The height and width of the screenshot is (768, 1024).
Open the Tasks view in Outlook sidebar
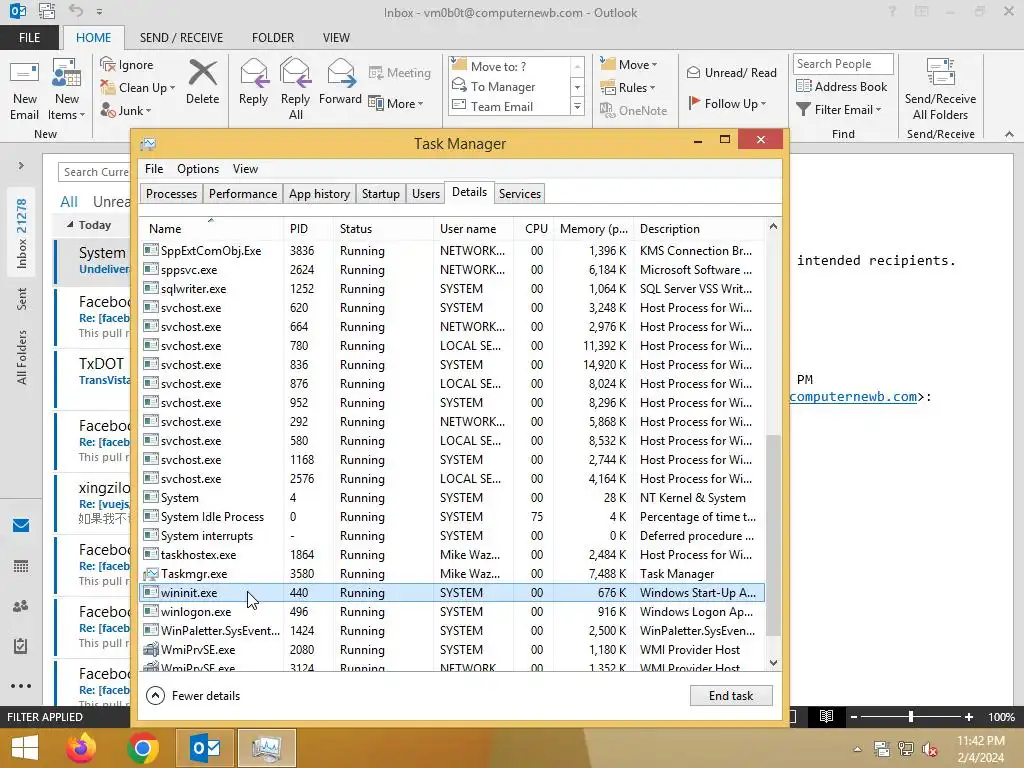point(21,646)
